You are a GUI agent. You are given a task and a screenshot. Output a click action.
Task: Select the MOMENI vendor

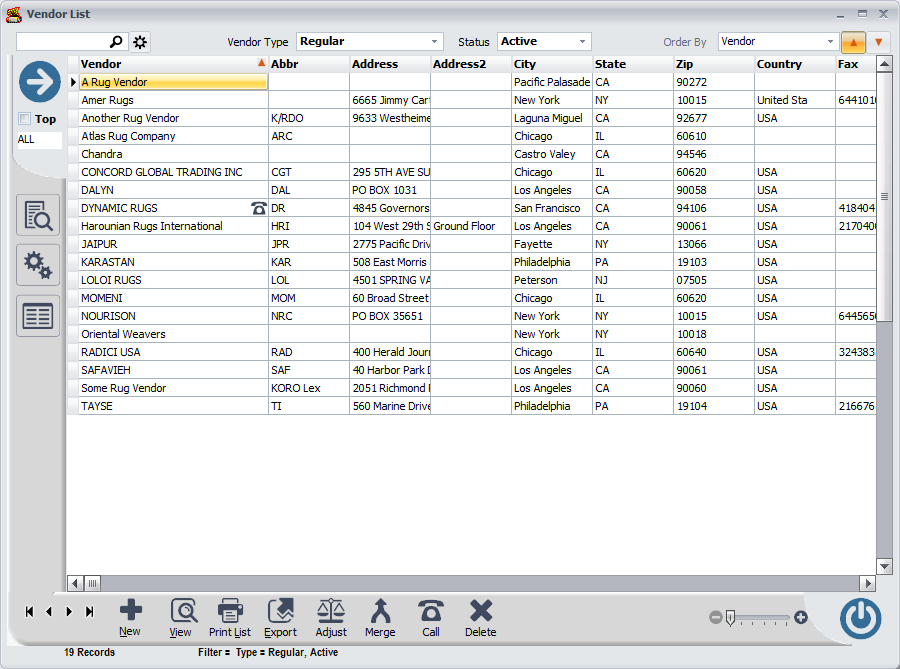pyautogui.click(x=173, y=298)
